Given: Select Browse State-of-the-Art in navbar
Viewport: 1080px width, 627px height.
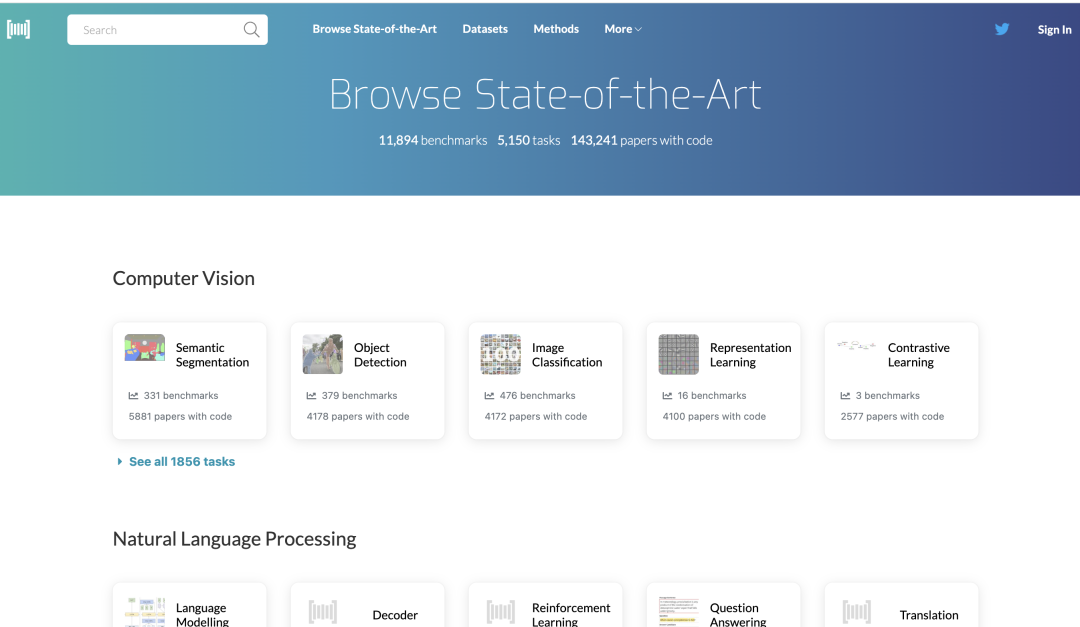Looking at the screenshot, I should (375, 29).
